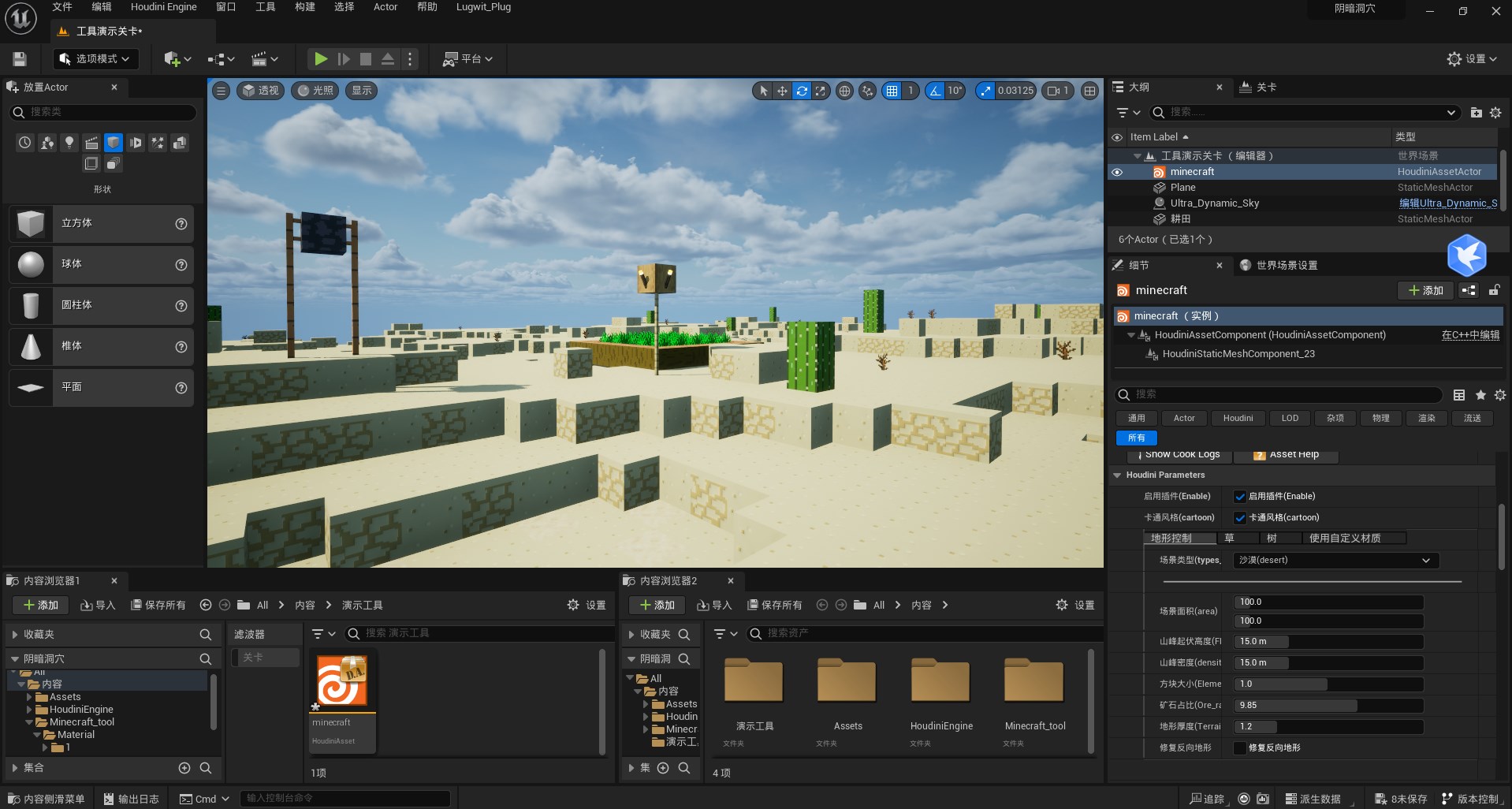Click the 透视 perspective viewport button

pyautogui.click(x=261, y=91)
